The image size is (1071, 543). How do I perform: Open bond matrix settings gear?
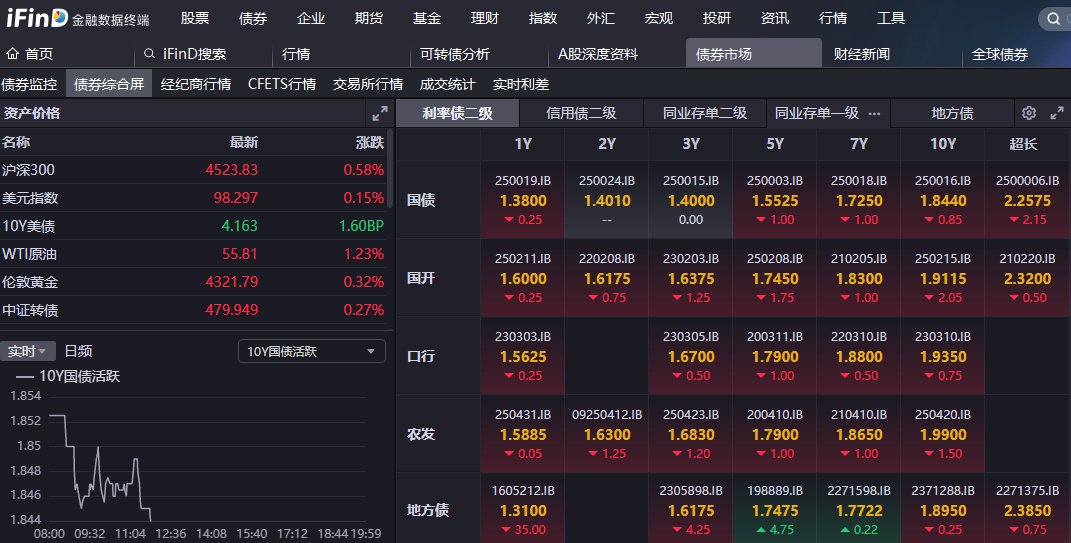click(x=1029, y=113)
